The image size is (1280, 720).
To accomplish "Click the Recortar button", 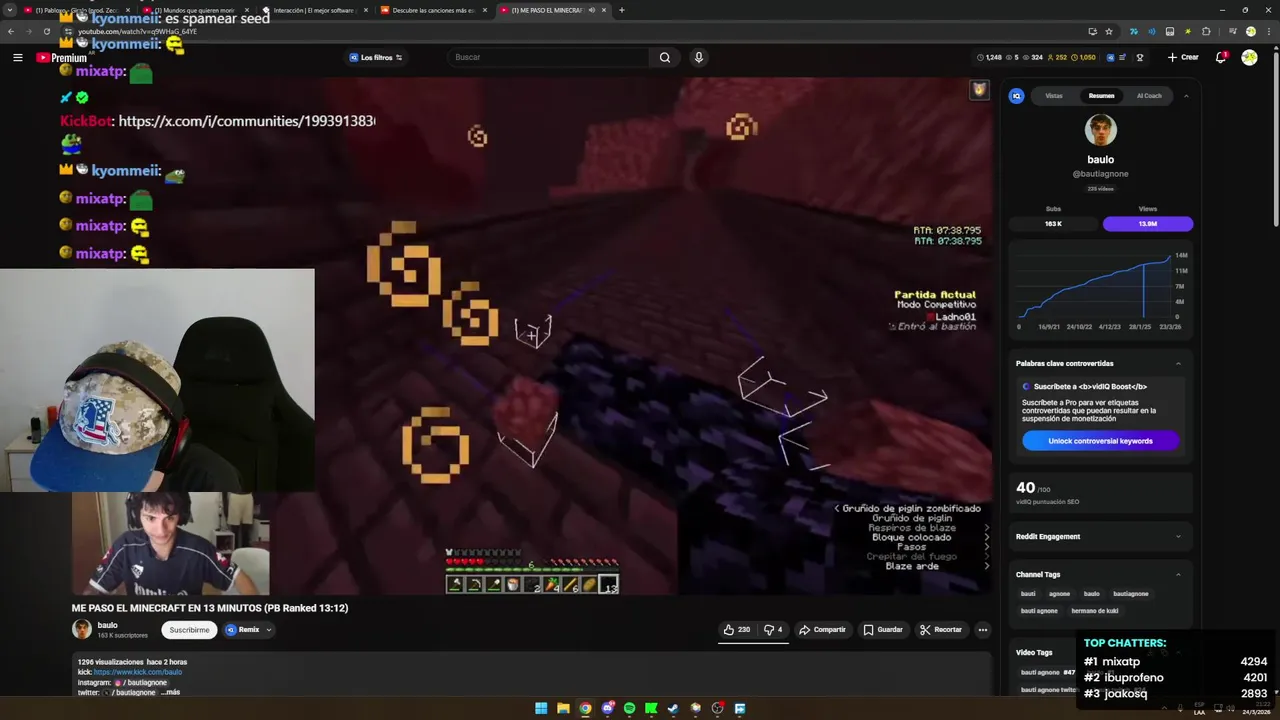I will 941,630.
